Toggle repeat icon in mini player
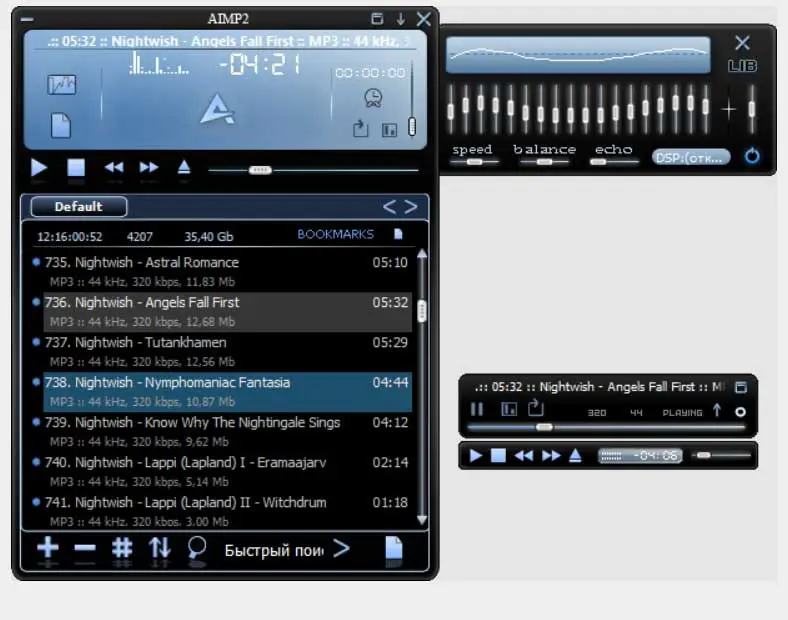This screenshot has height=620, width=788. [536, 408]
